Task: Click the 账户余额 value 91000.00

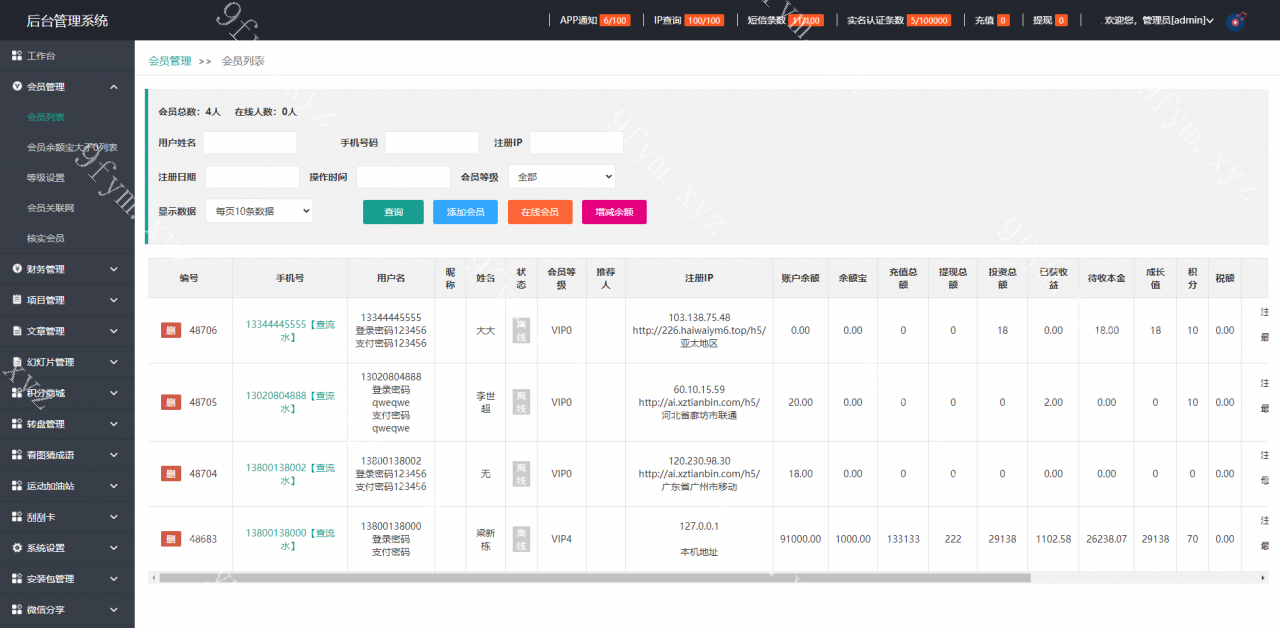Action: point(800,539)
